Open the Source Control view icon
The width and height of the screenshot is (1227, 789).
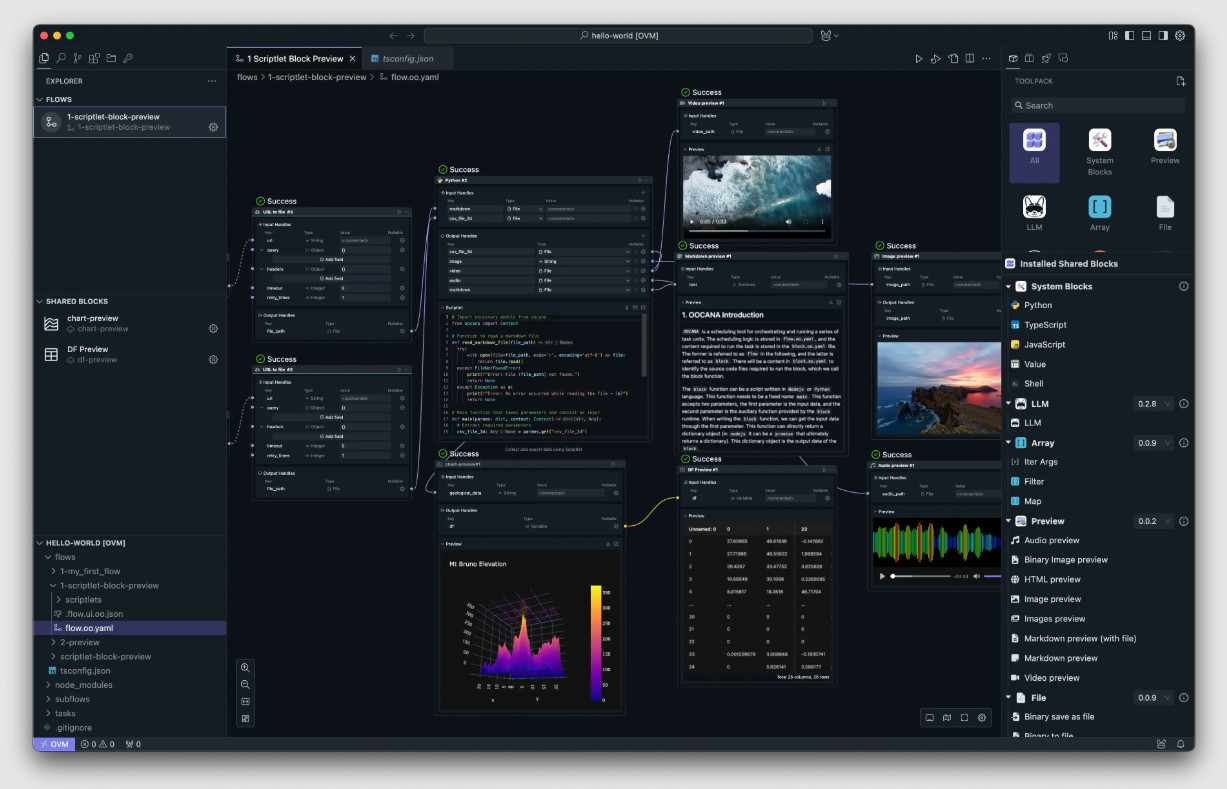click(77, 59)
